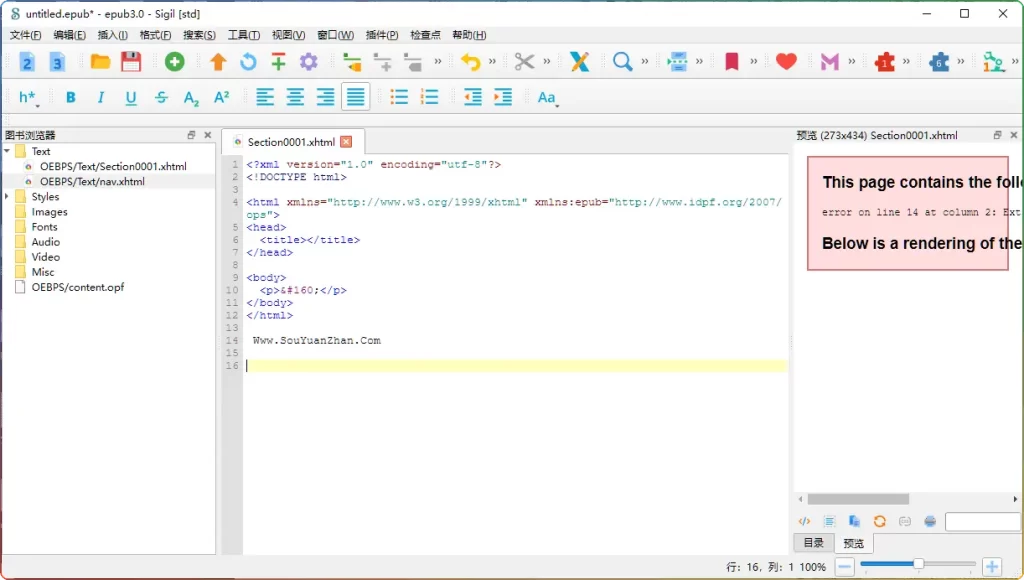Expand toolbar overflow after search icon
The width and height of the screenshot is (1024, 580).
pos(645,62)
